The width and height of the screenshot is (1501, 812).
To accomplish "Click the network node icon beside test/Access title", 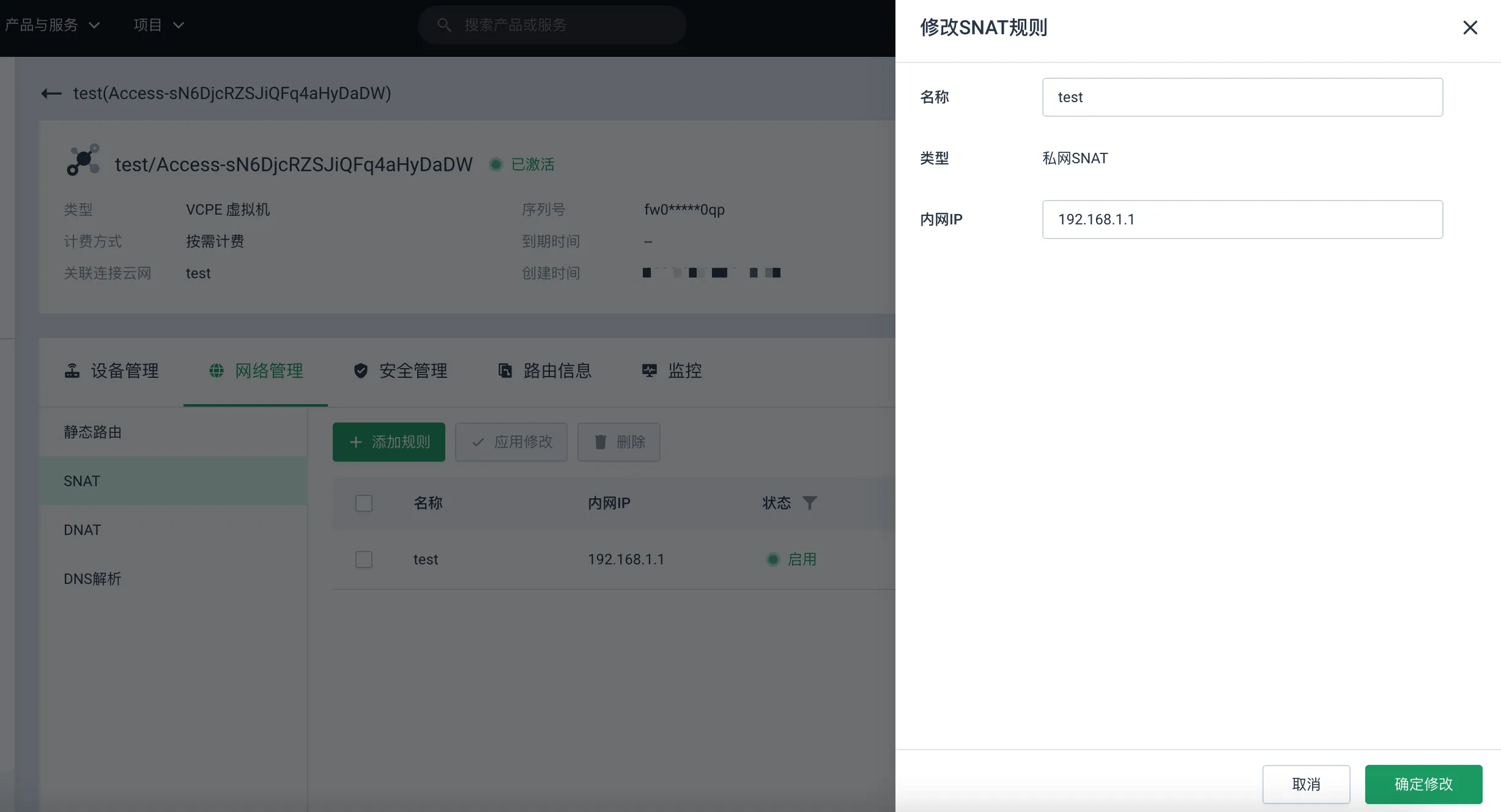I will point(83,160).
